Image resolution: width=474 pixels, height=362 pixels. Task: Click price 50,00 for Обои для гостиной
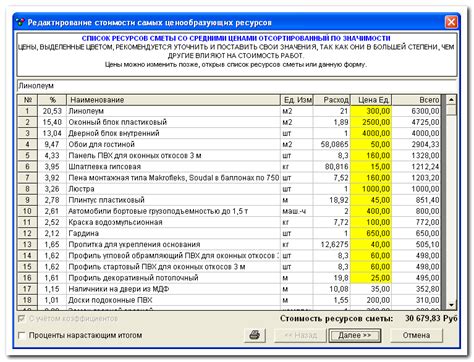pos(371,144)
